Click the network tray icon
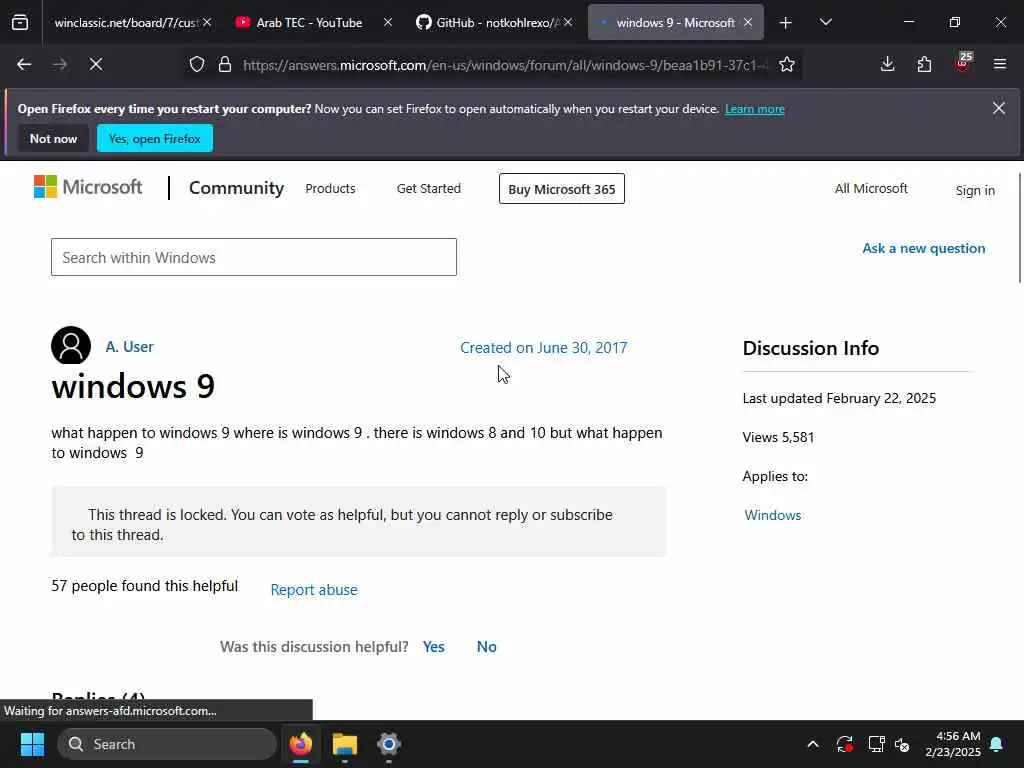This screenshot has width=1024, height=768. tap(876, 744)
